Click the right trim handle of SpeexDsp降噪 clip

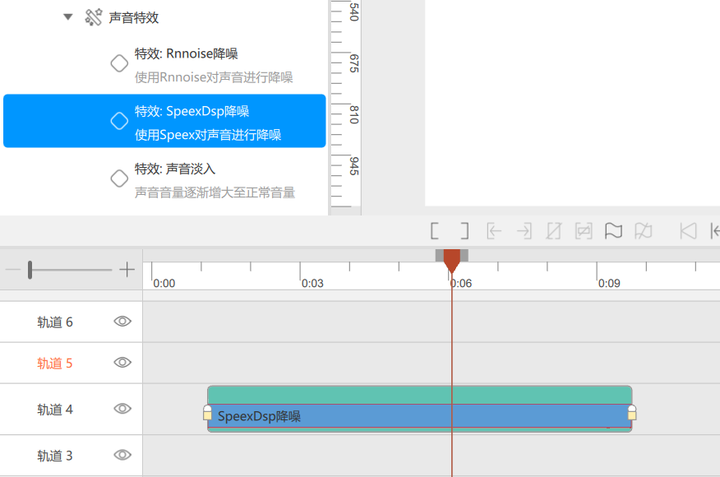(632, 413)
